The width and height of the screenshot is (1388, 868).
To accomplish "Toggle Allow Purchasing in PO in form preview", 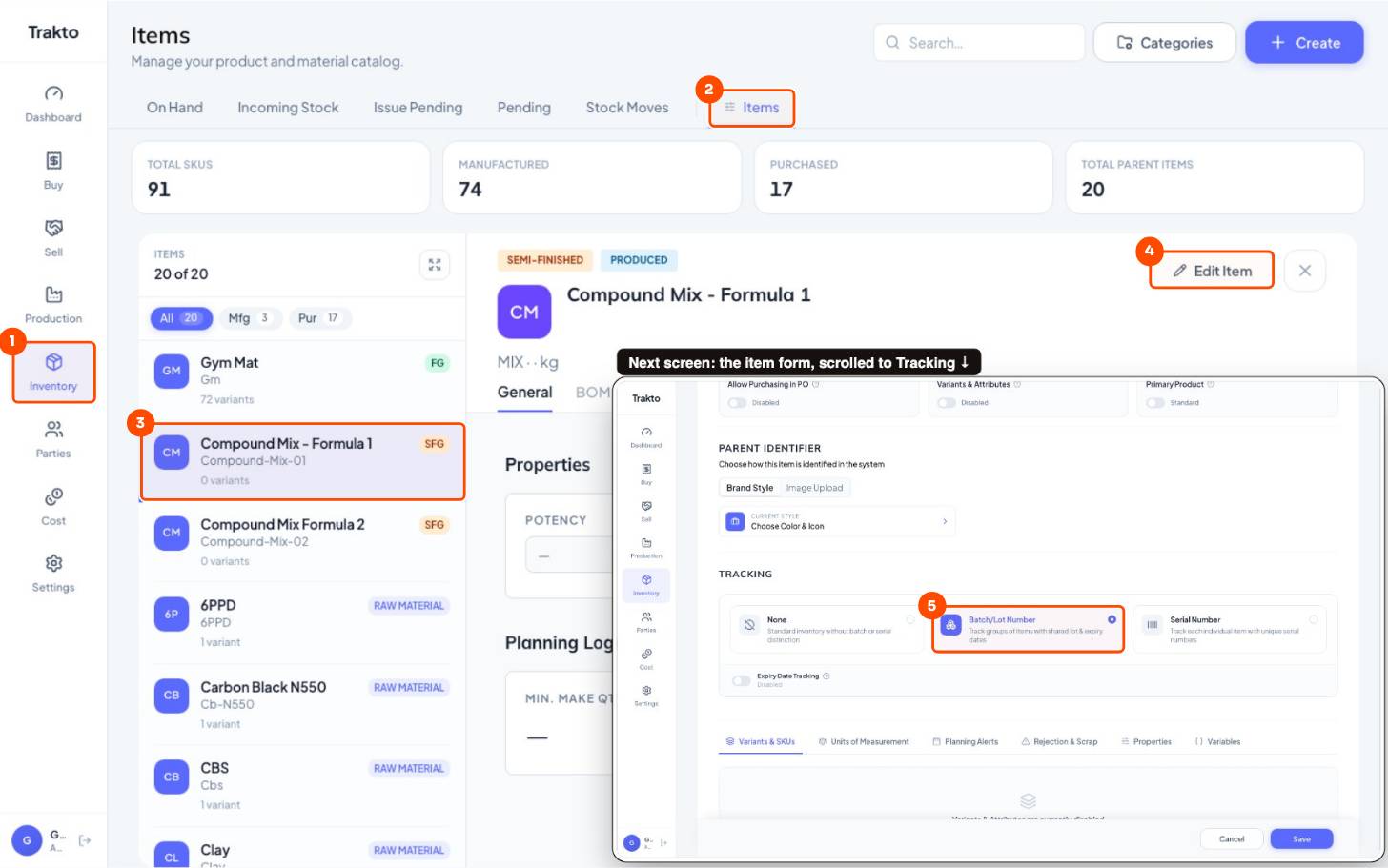I will [x=737, y=403].
